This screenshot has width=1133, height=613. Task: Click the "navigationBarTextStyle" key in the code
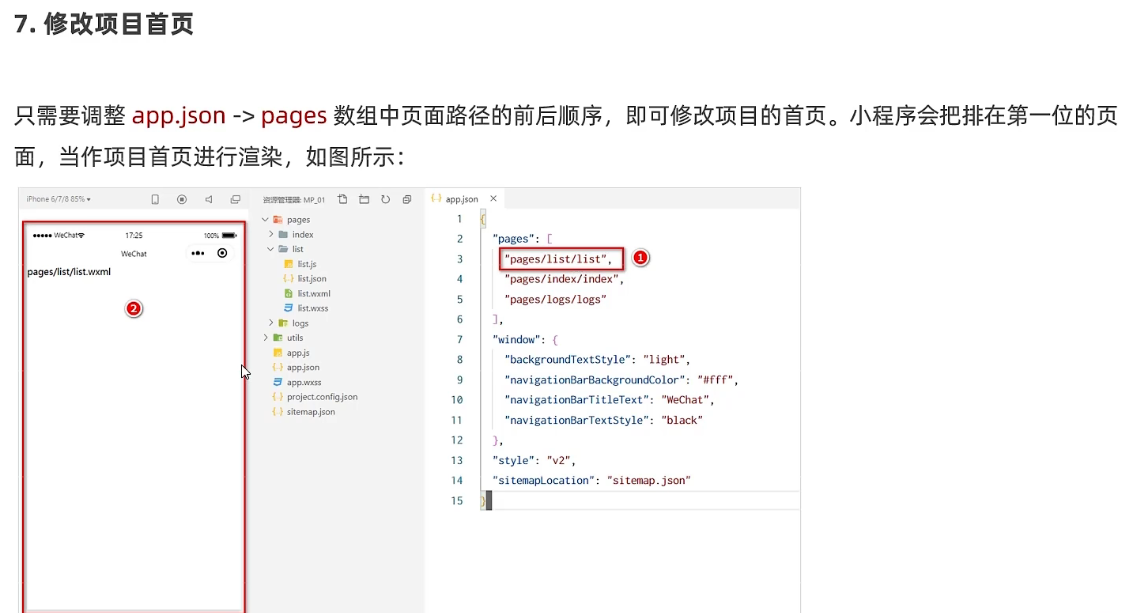[576, 420]
